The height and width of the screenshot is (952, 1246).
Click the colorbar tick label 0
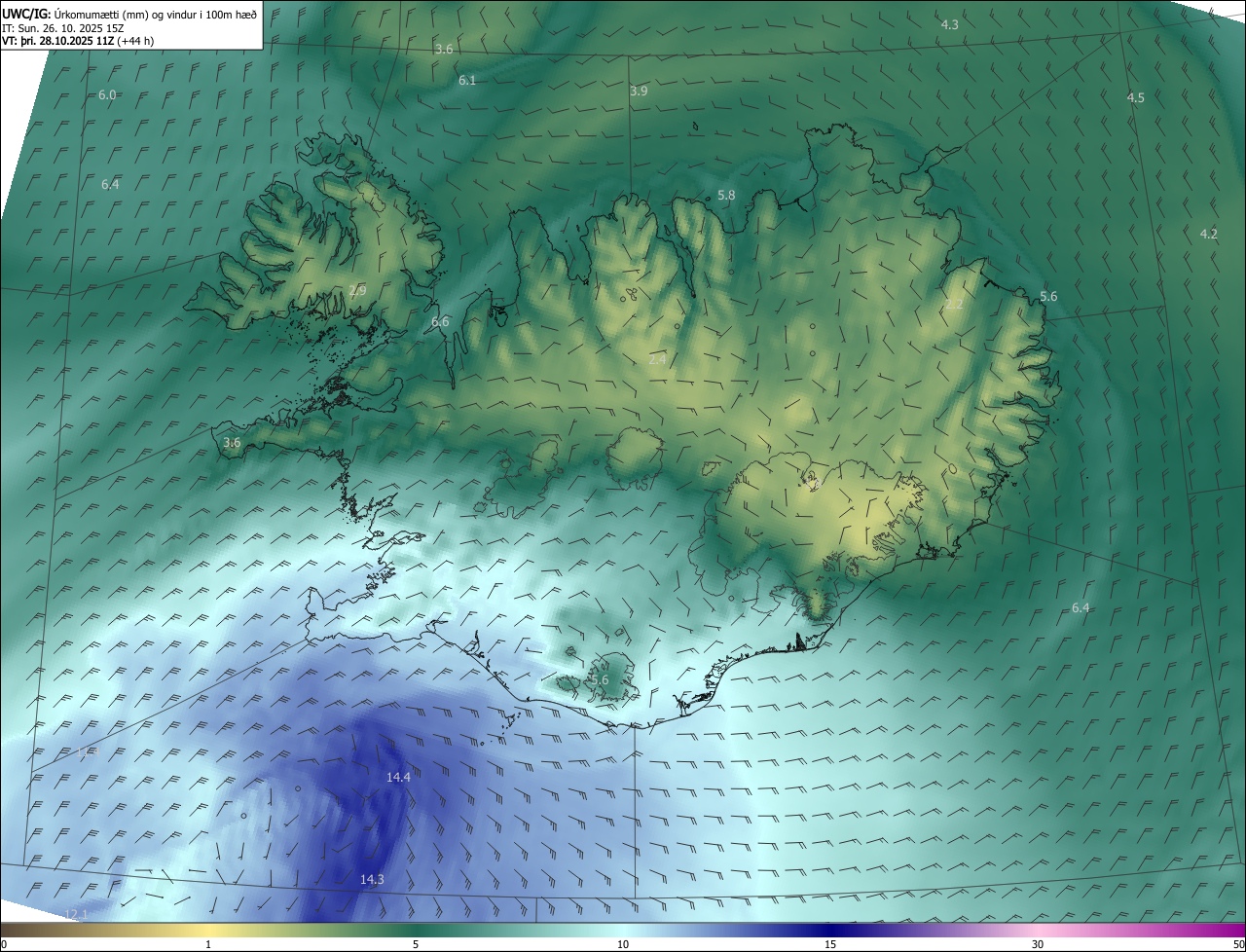(4, 945)
